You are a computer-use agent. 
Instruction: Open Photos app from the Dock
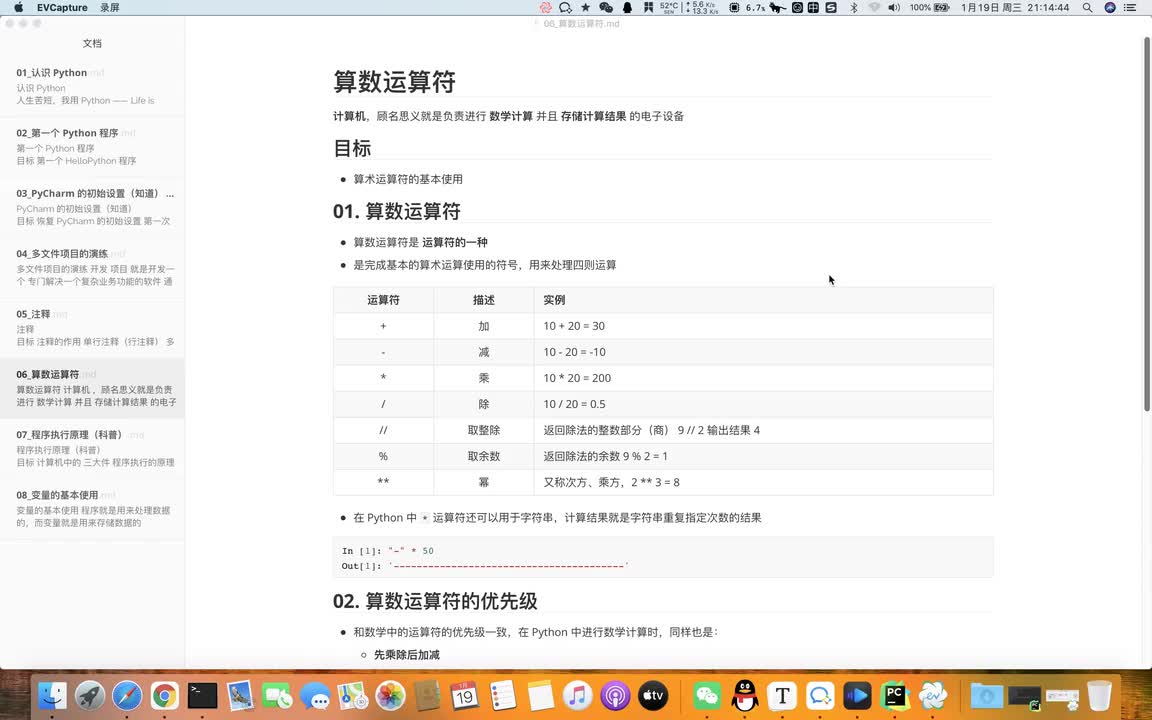(389, 695)
